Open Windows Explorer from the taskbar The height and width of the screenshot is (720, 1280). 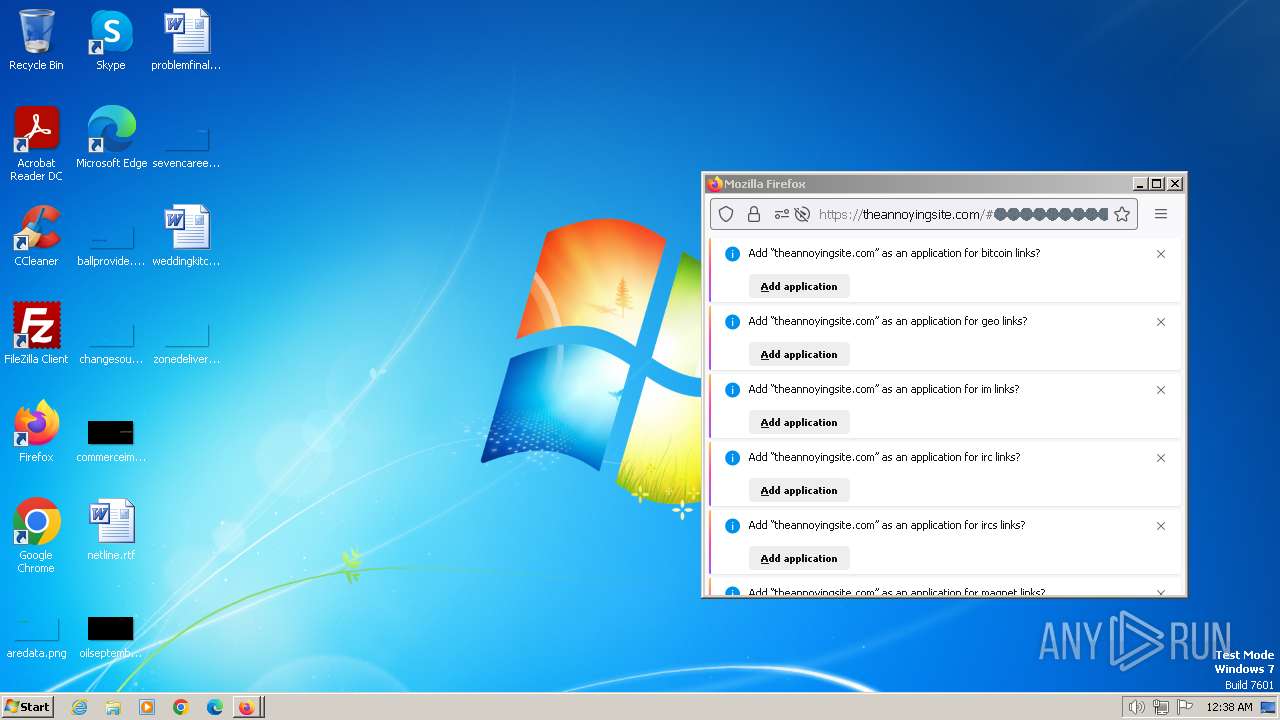click(x=113, y=707)
